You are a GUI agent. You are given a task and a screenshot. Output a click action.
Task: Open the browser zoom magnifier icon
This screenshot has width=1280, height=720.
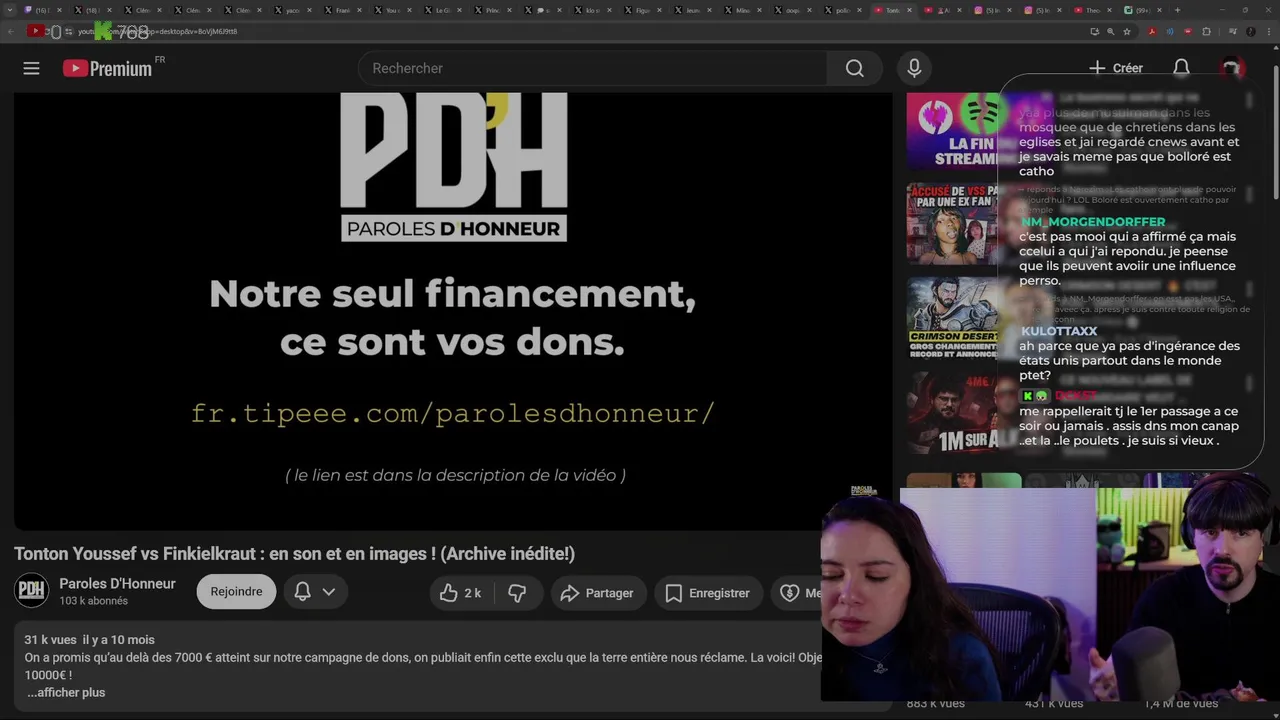1110,31
